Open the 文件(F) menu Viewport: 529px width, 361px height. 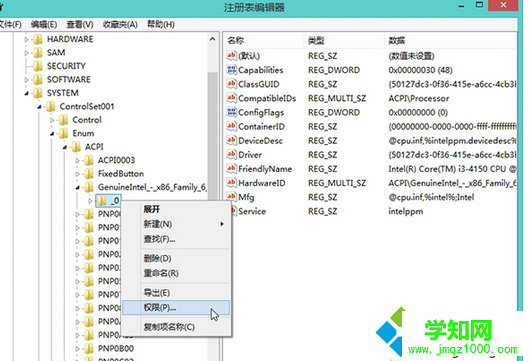(x=10, y=24)
